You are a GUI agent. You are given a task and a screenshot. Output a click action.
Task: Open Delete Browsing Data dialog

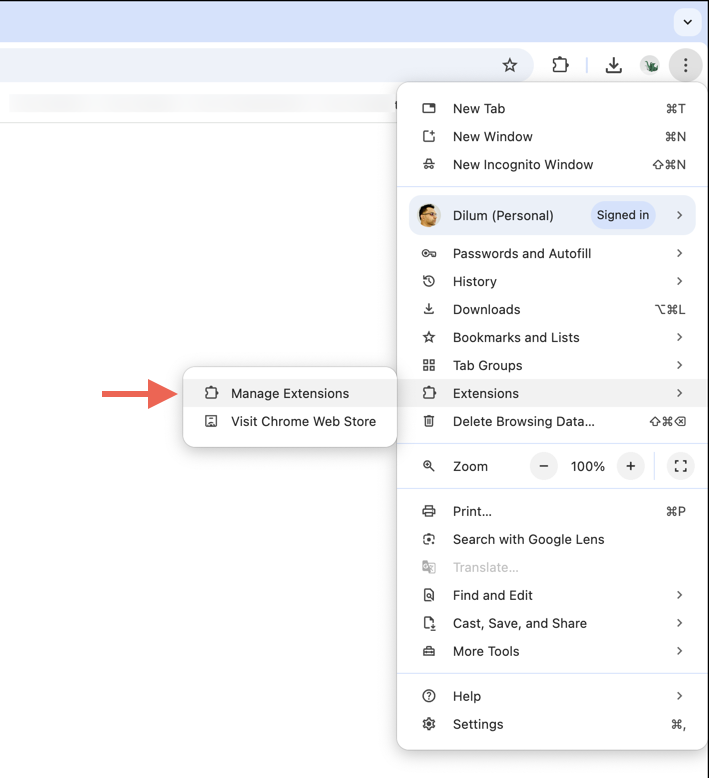point(523,421)
